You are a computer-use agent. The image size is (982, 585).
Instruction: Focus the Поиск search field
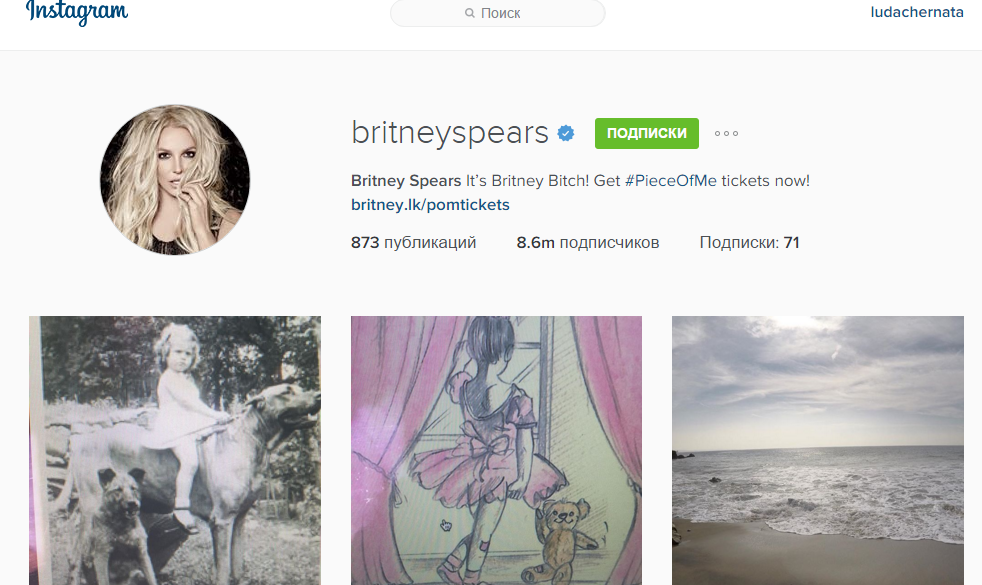click(x=498, y=13)
